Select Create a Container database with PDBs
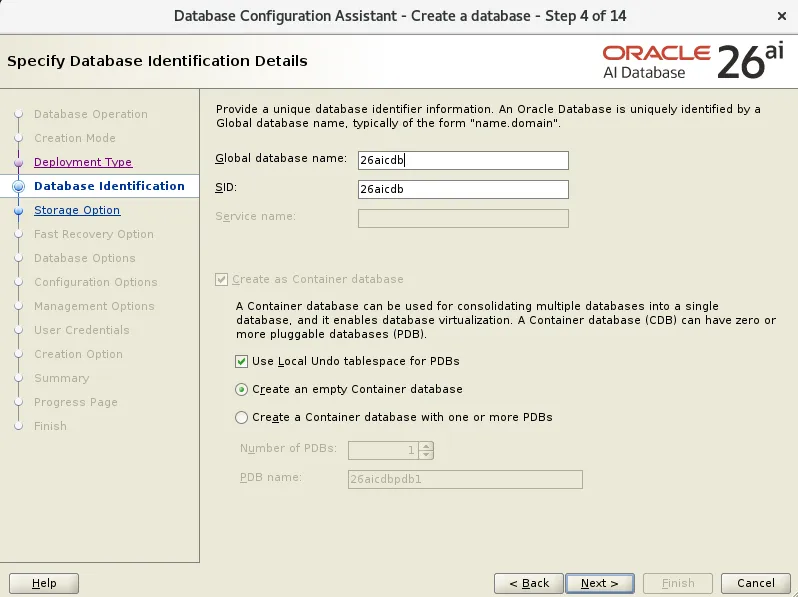The height and width of the screenshot is (597, 798). click(241, 417)
